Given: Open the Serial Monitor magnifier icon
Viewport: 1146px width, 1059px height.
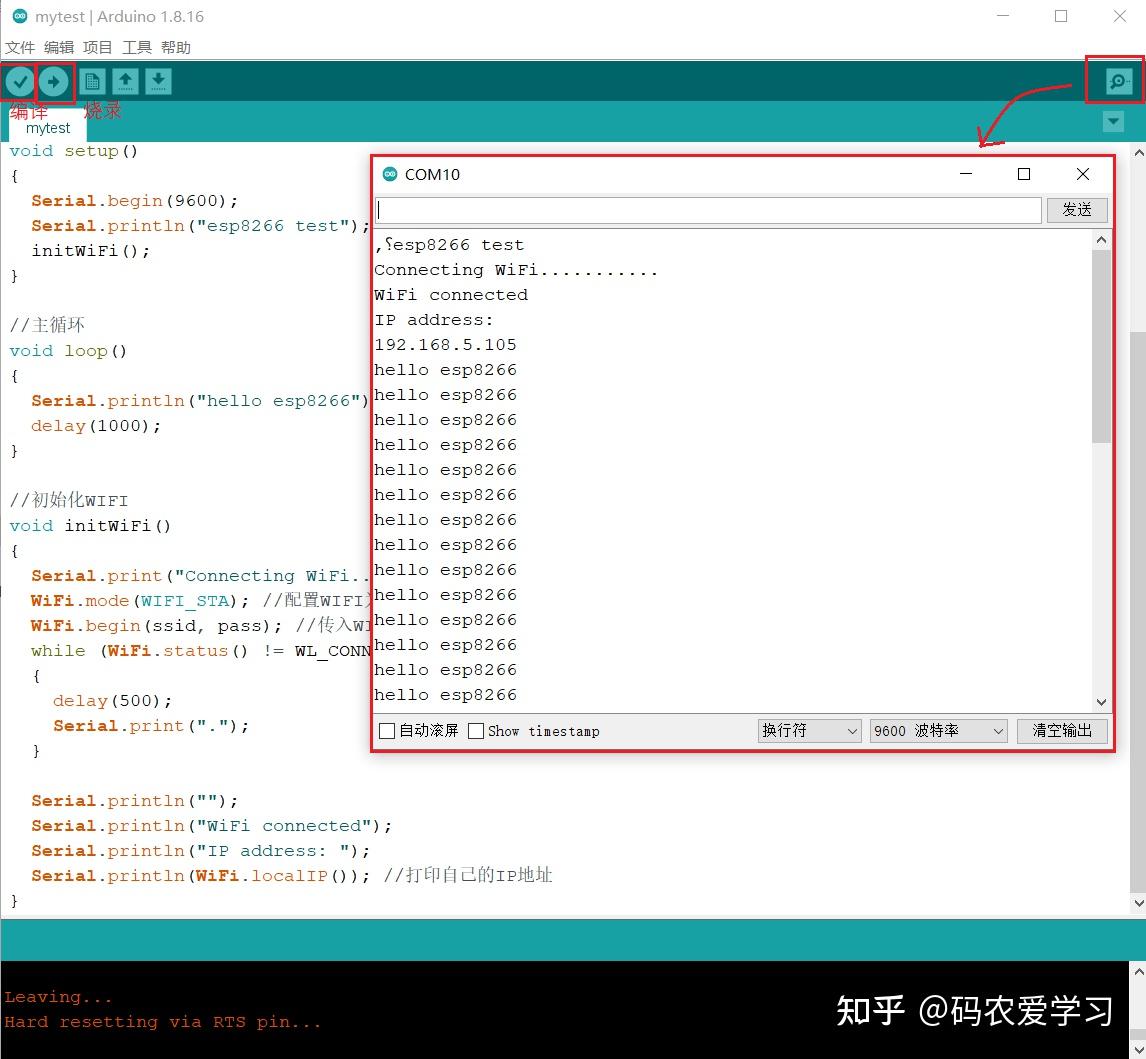Looking at the screenshot, I should (1116, 81).
